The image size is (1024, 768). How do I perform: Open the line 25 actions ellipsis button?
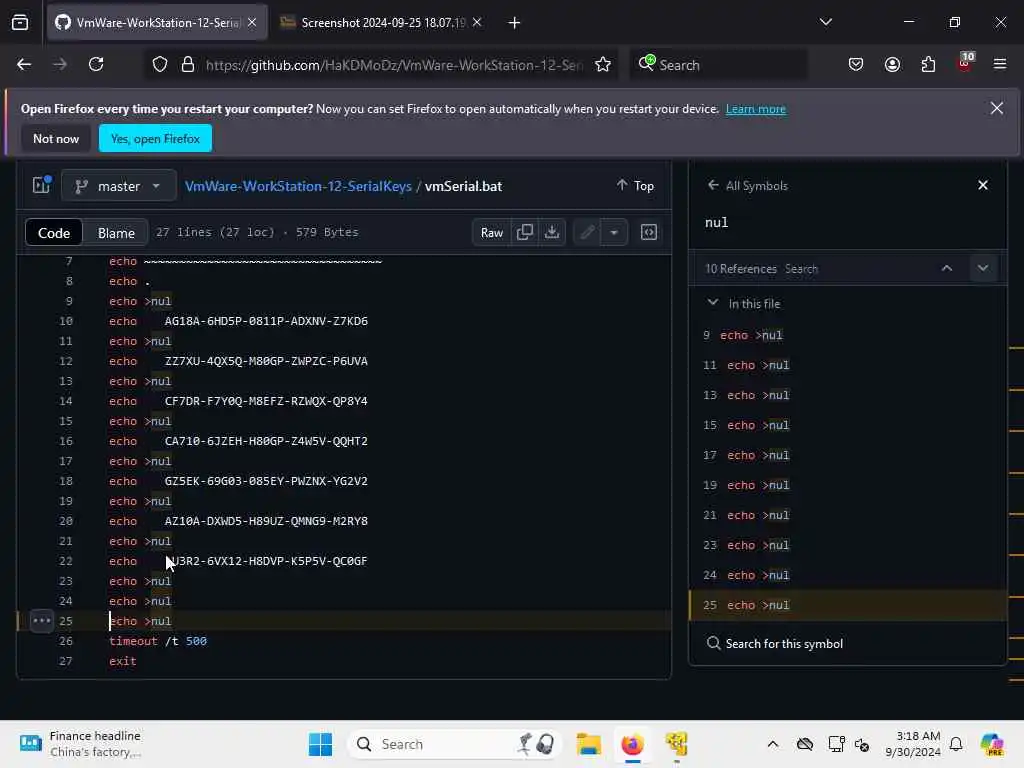coord(42,621)
